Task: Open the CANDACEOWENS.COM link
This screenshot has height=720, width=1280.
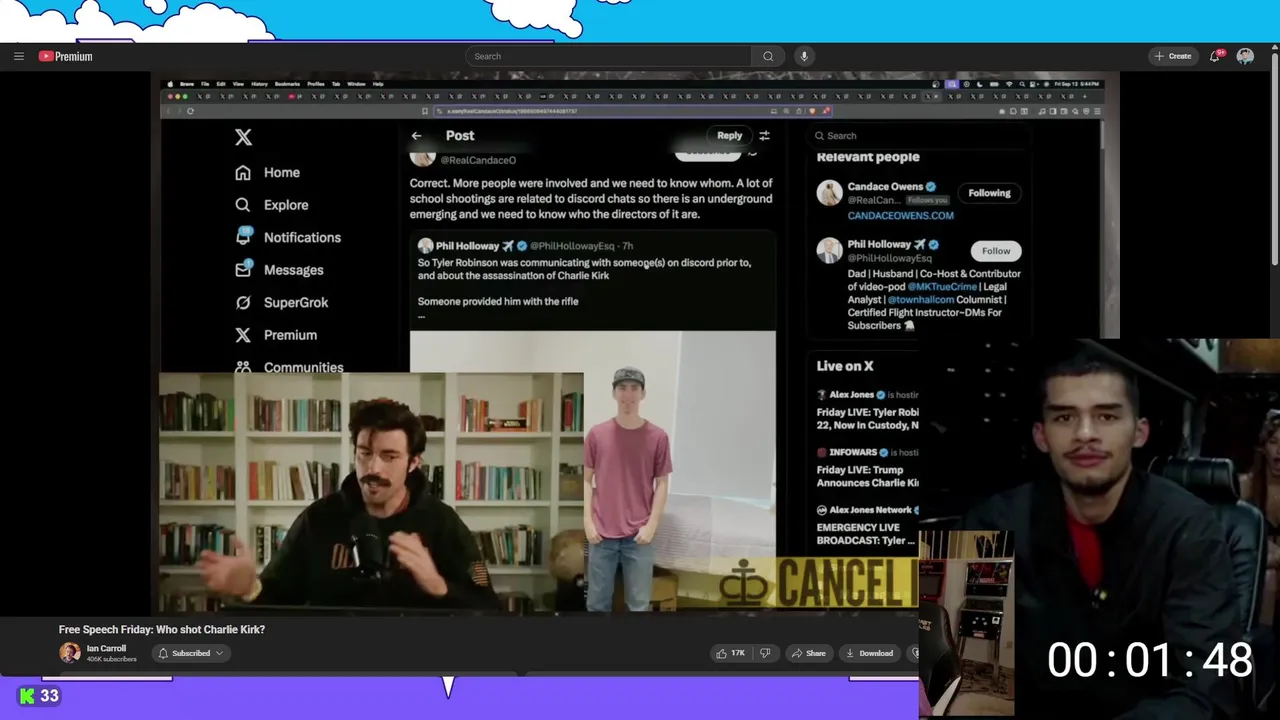Action: pyautogui.click(x=900, y=215)
